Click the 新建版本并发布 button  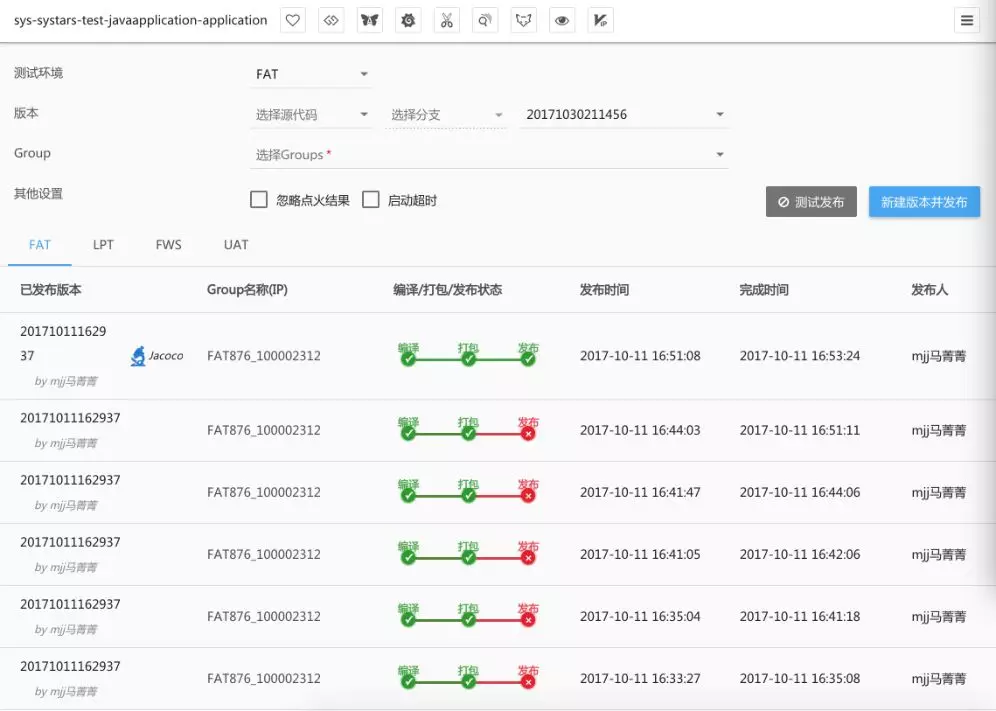click(x=924, y=202)
